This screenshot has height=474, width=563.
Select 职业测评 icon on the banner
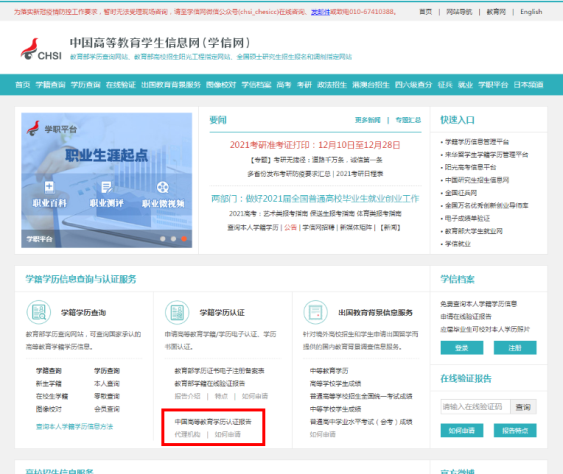(107, 187)
